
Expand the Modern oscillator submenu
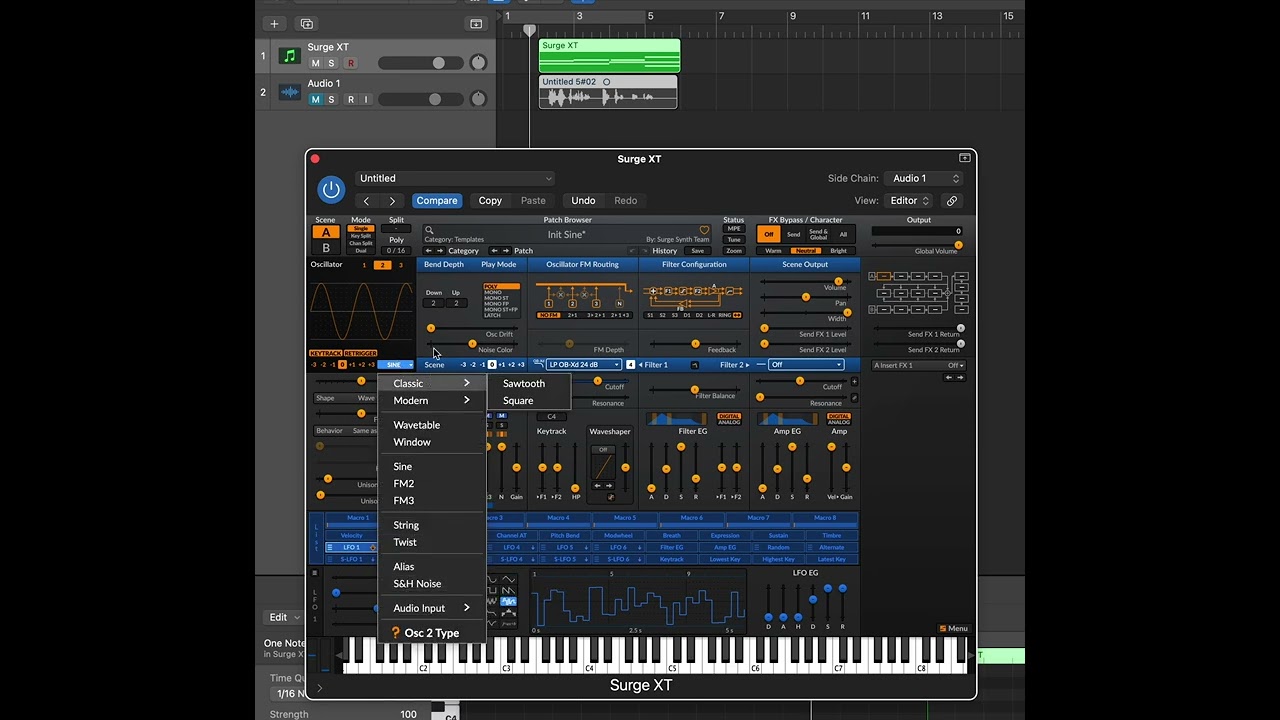pyautogui.click(x=432, y=400)
